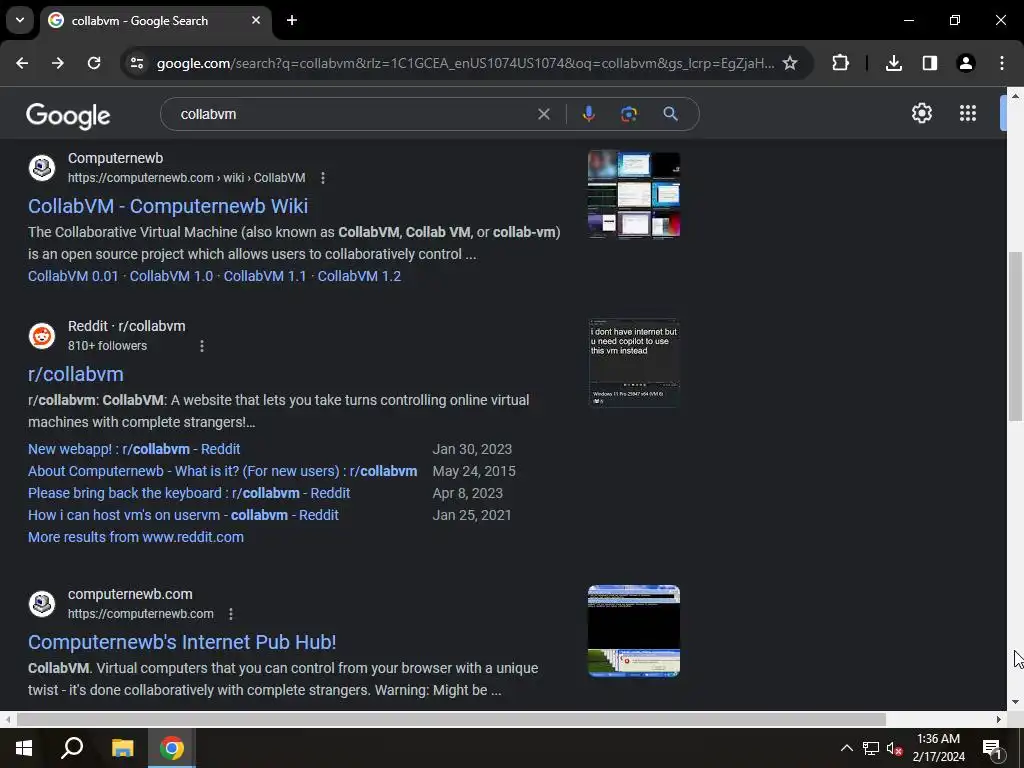
Task: Click Chrome icon in taskbar
Action: pyautogui.click(x=172, y=748)
